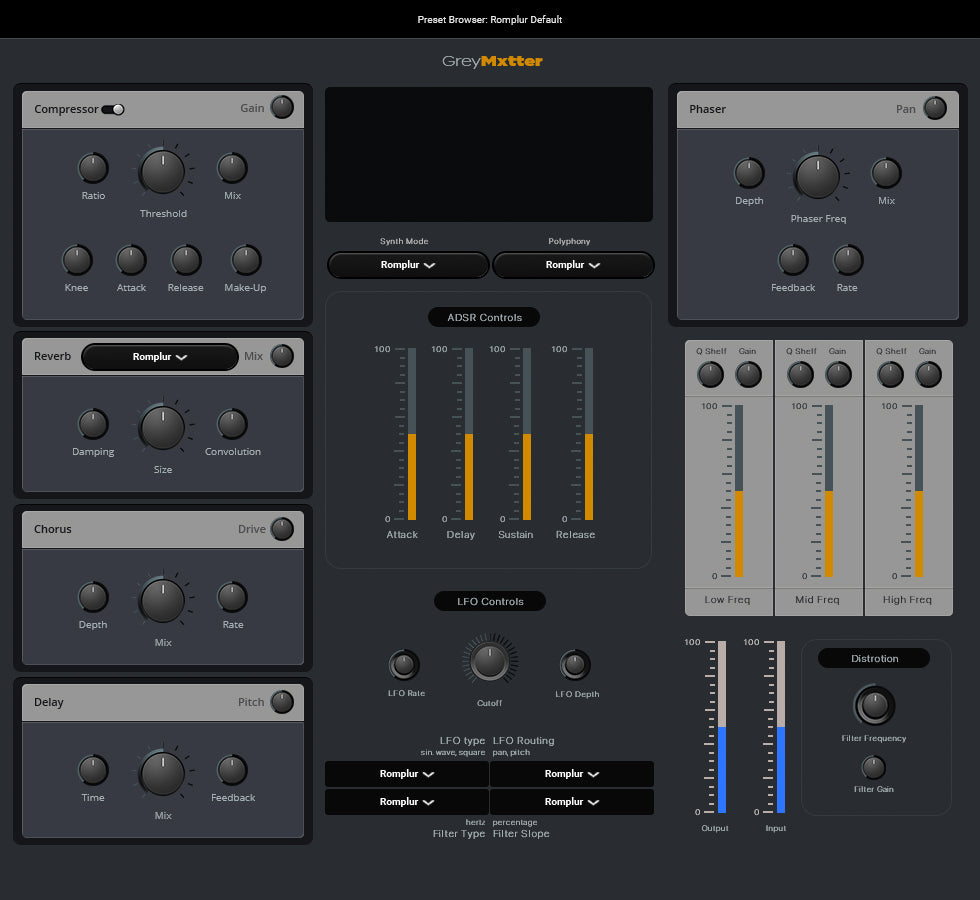Click the Reverb Mix knob
The image size is (980, 900).
tap(282, 356)
